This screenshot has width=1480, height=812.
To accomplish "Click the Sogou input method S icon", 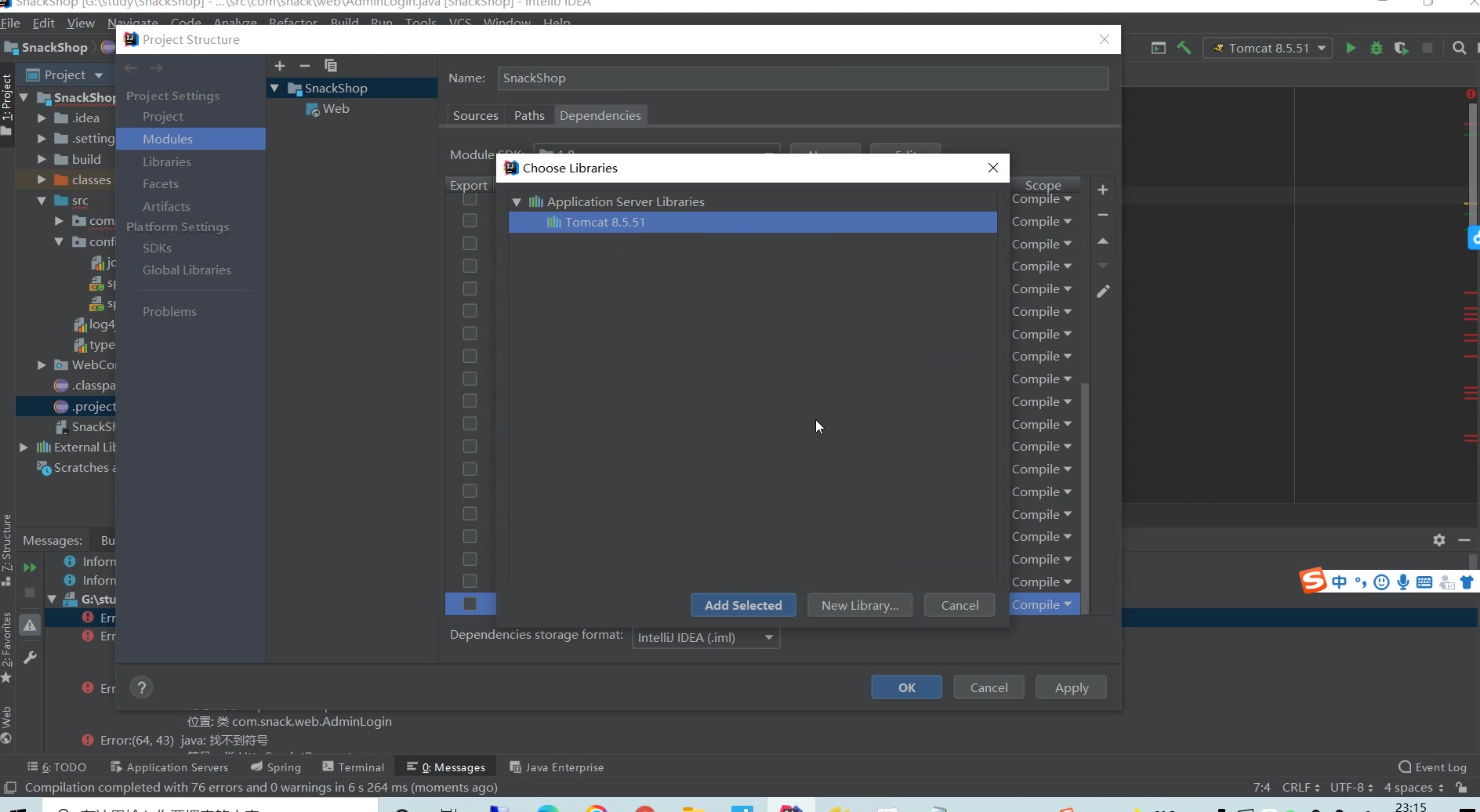I will [x=1313, y=581].
